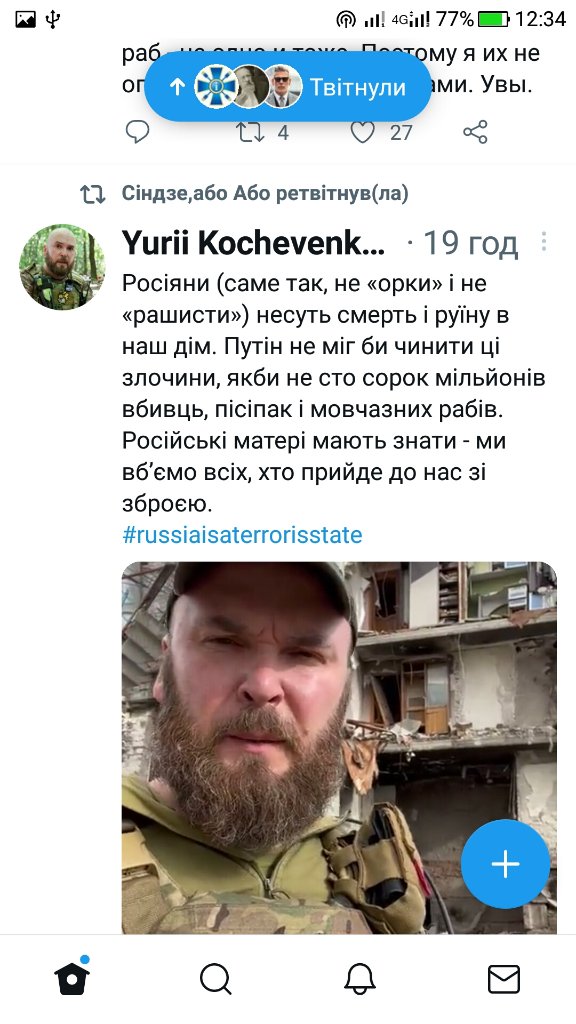Open the video of the bearded soldier
Screen dimensions: 576x1024
point(339,747)
